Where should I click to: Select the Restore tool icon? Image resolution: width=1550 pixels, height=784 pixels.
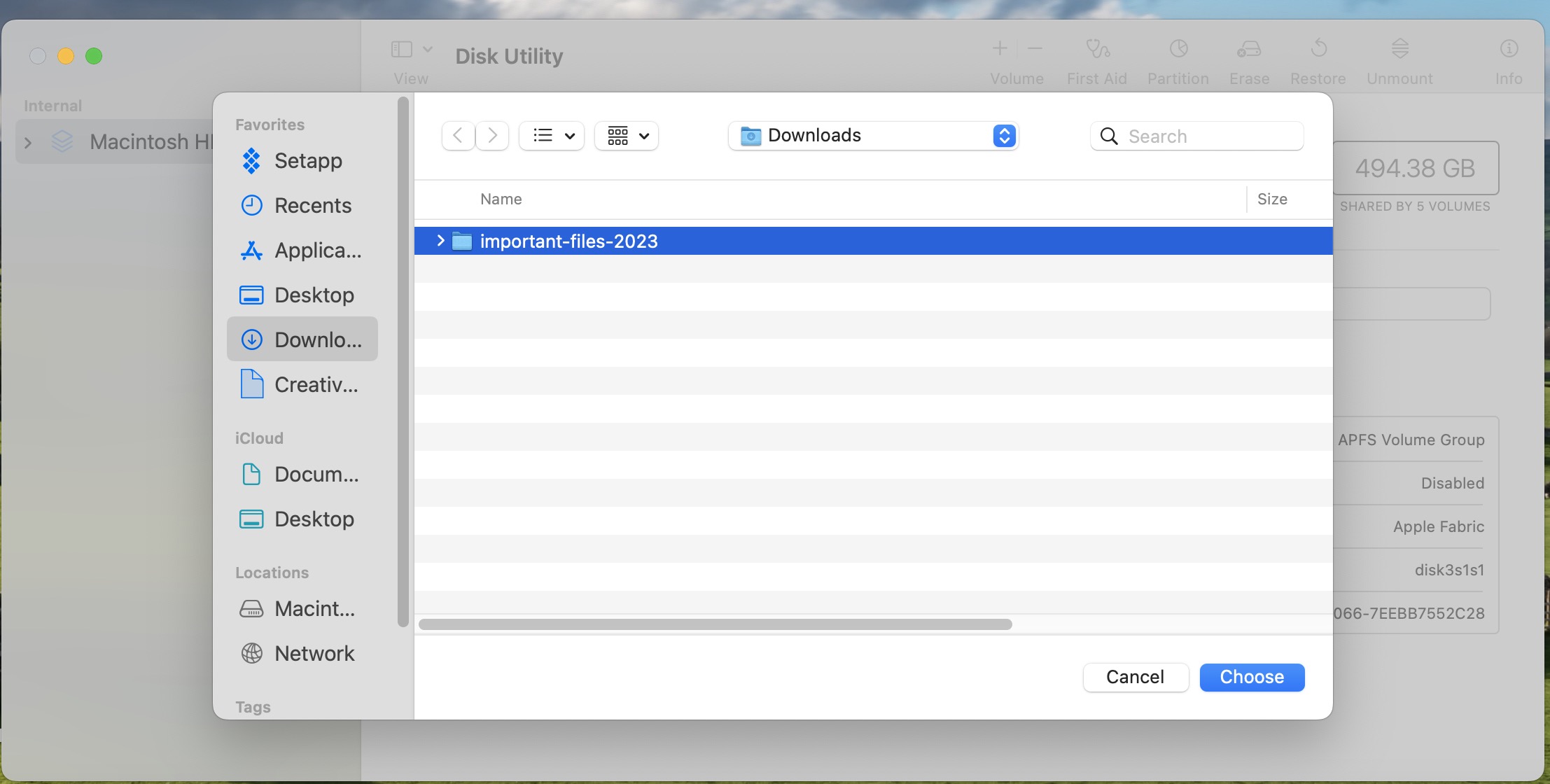(1318, 47)
